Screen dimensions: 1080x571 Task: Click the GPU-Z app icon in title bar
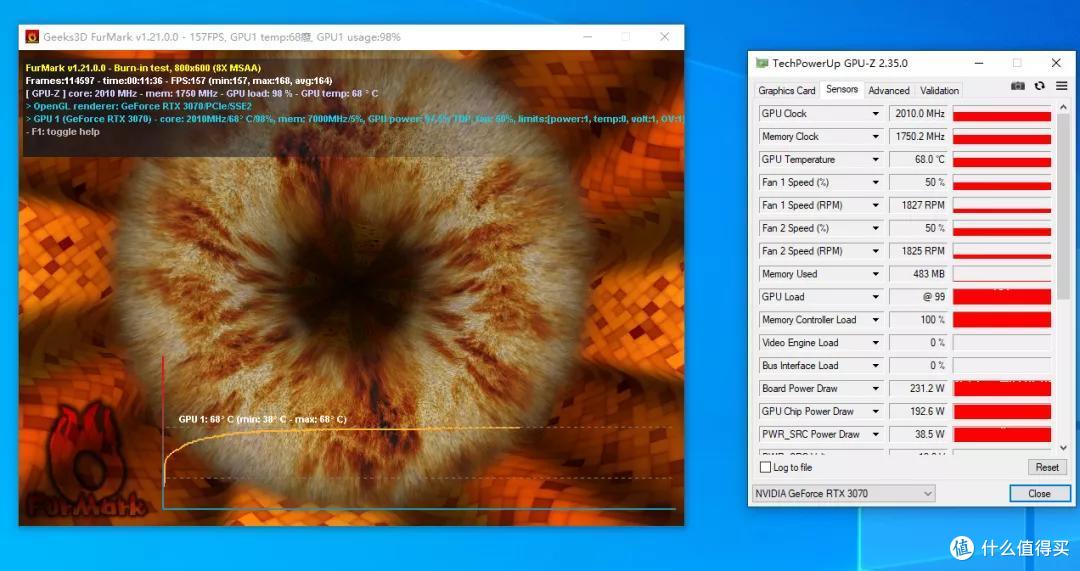tap(762, 63)
